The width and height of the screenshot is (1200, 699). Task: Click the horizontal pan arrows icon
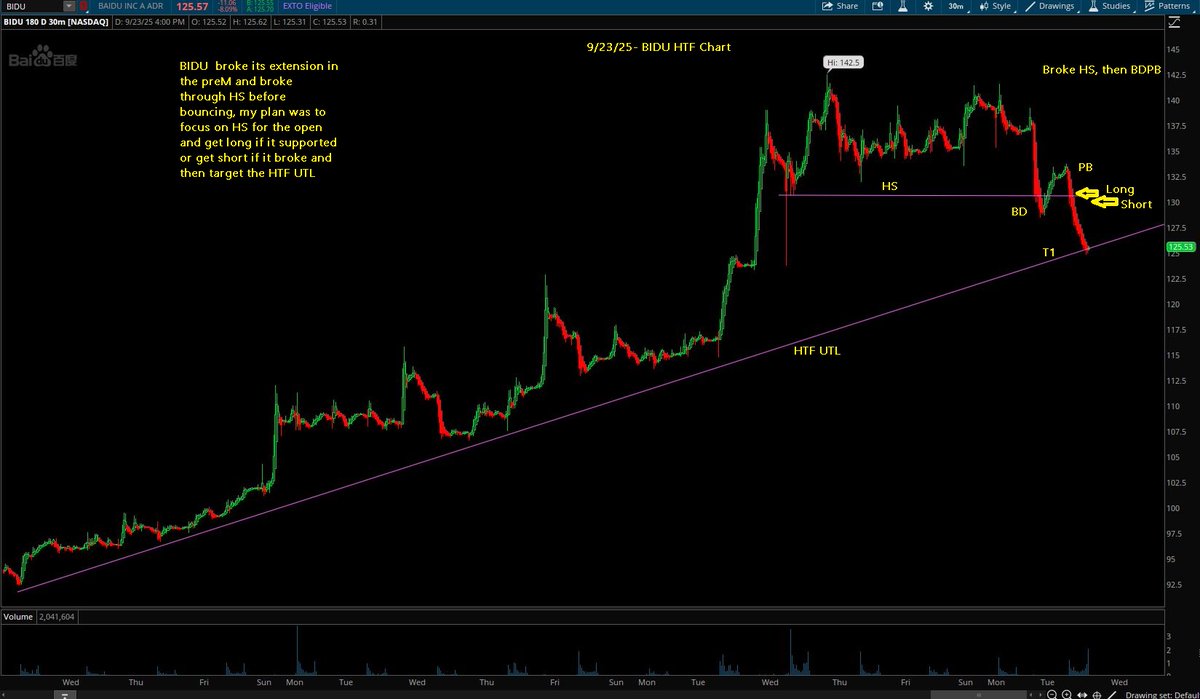1082,694
